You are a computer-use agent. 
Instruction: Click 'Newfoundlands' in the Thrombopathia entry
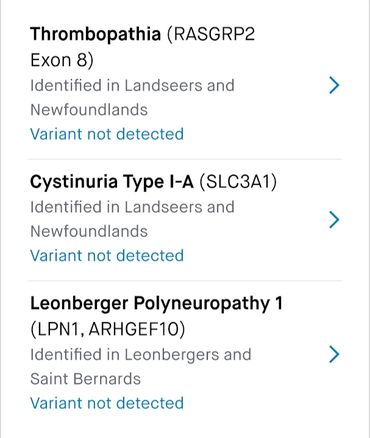point(89,110)
